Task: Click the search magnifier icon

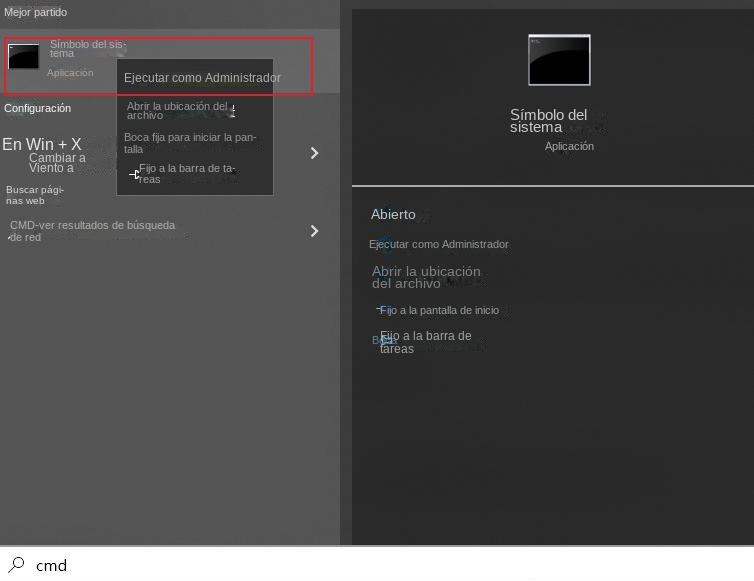Action: coord(16,565)
